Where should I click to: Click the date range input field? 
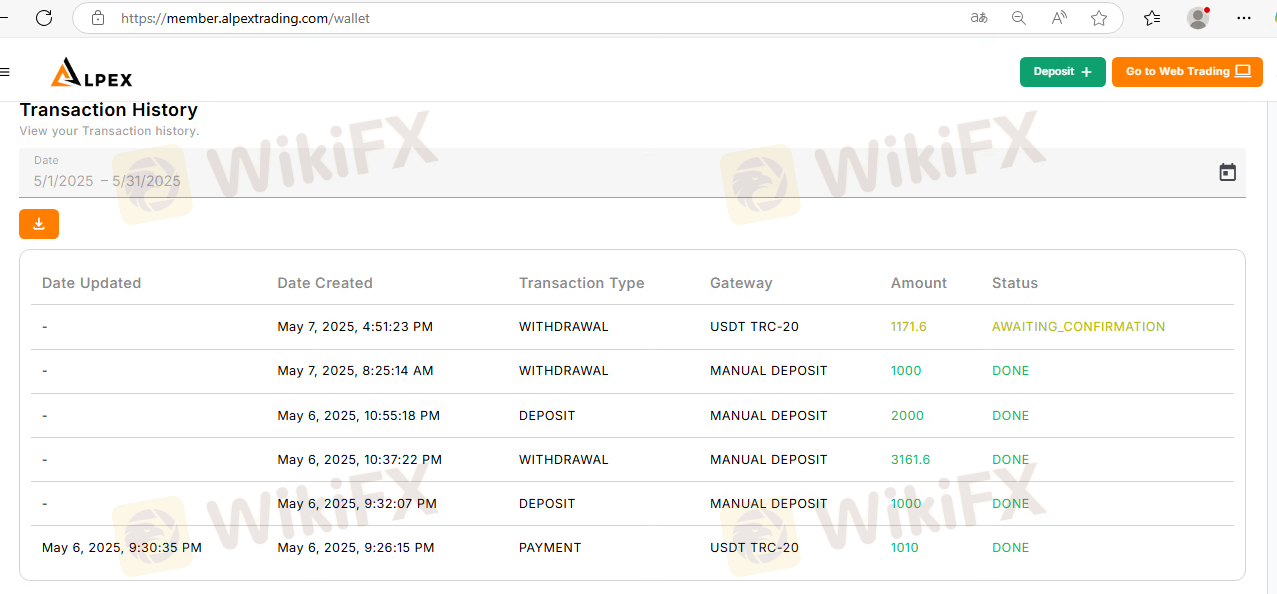600,180
